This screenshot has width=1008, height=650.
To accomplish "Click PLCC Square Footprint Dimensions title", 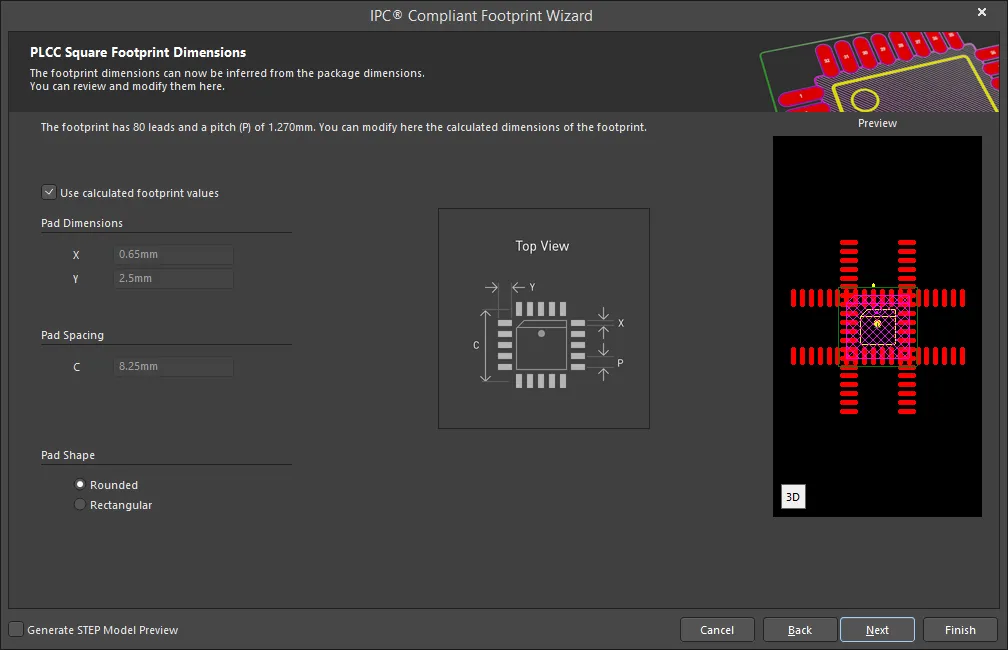I will point(138,52).
